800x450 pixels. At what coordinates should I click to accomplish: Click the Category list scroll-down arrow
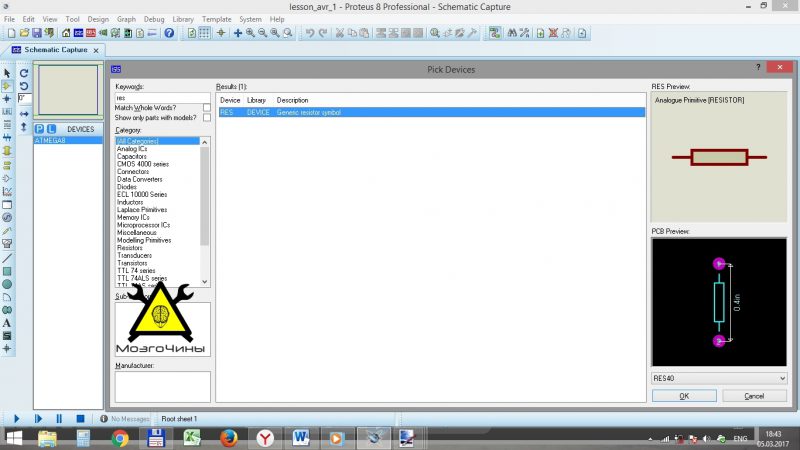205,282
